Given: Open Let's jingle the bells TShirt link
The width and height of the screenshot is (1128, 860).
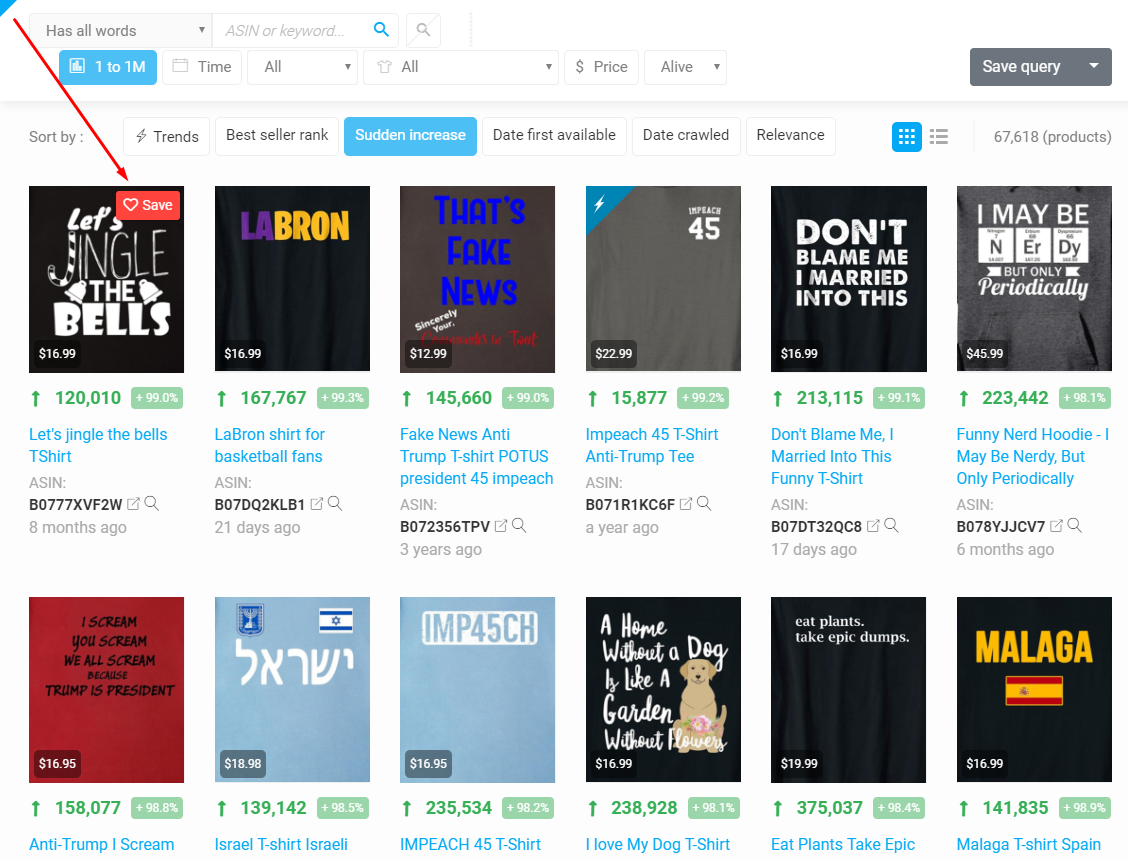Looking at the screenshot, I should (x=98, y=445).
